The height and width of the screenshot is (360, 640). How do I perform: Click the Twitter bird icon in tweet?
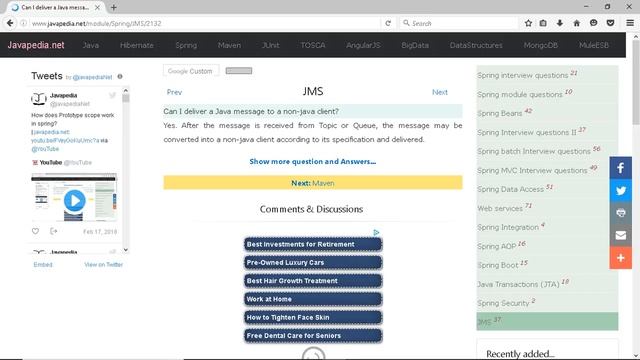(x=112, y=96)
